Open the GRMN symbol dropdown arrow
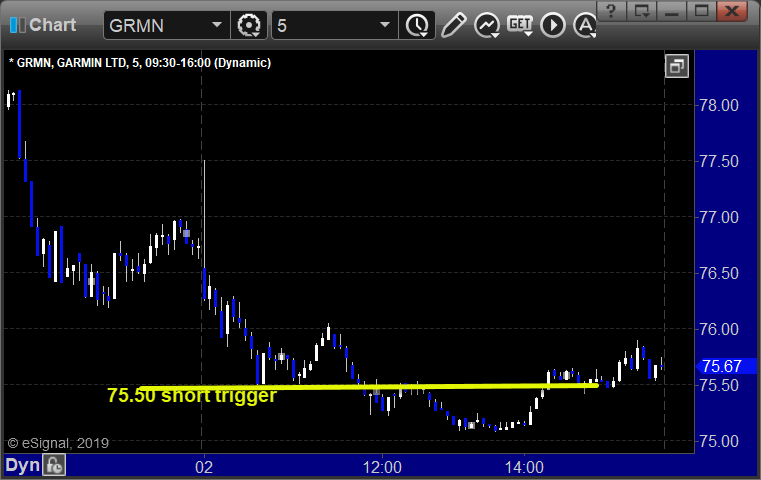761x480 pixels. 217,25
